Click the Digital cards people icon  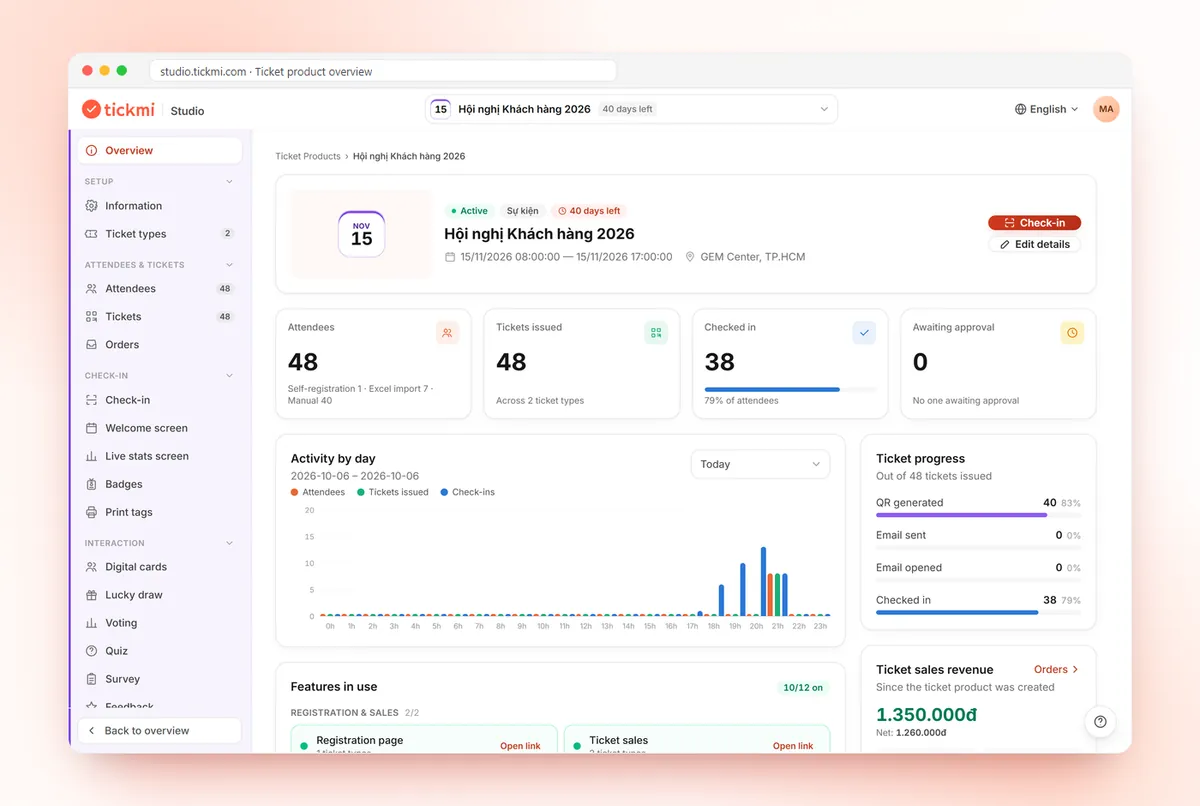(92, 567)
